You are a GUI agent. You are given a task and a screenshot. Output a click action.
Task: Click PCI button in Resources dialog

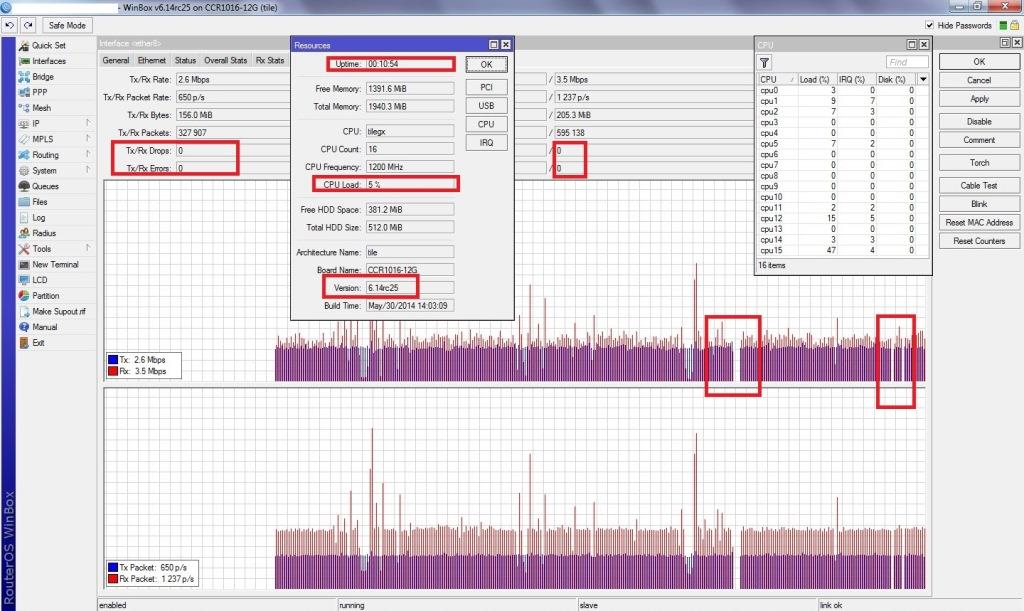(x=487, y=87)
